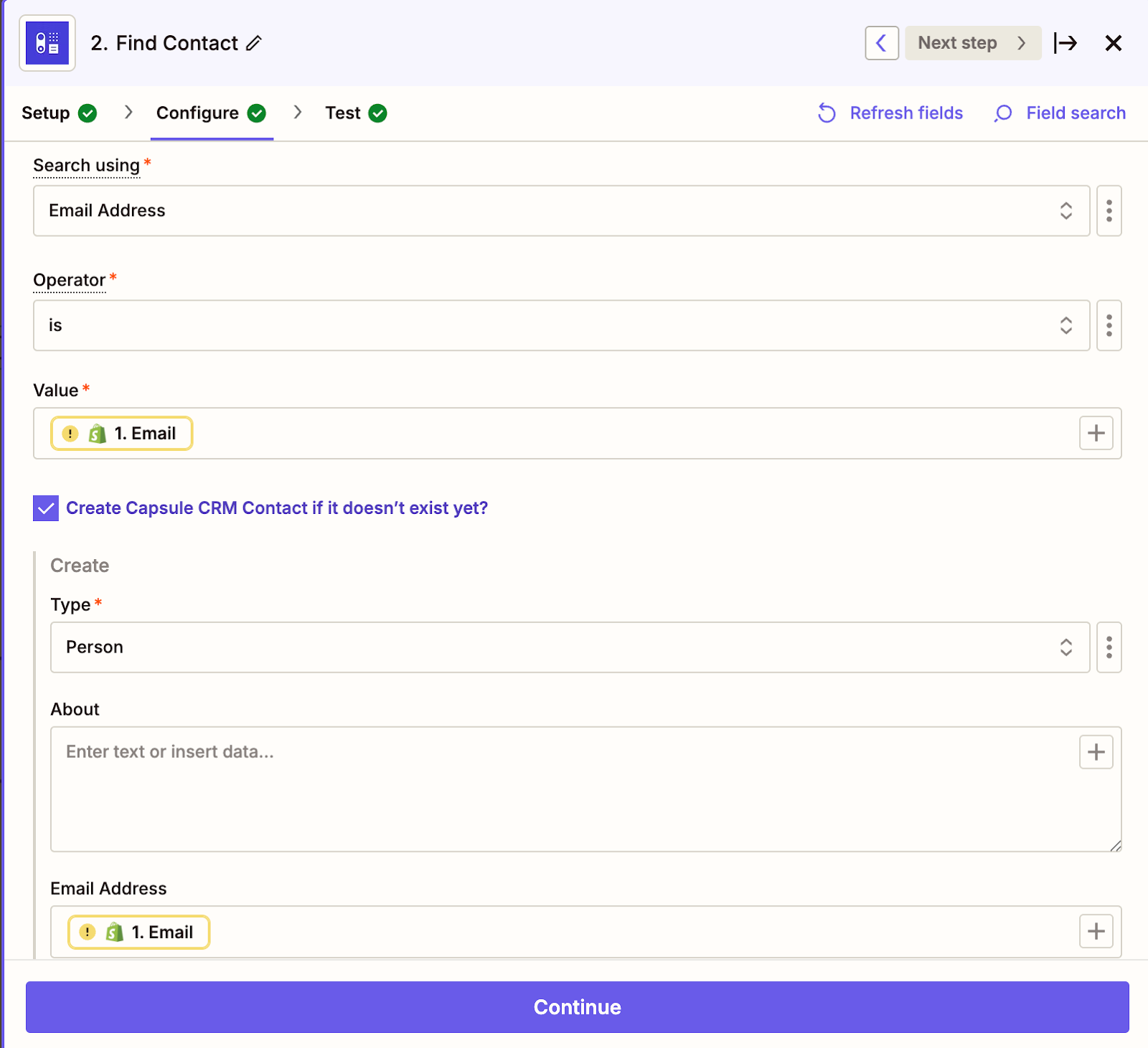The image size is (1148, 1048).
Task: Select the 1. Email pill in Value
Action: (122, 434)
